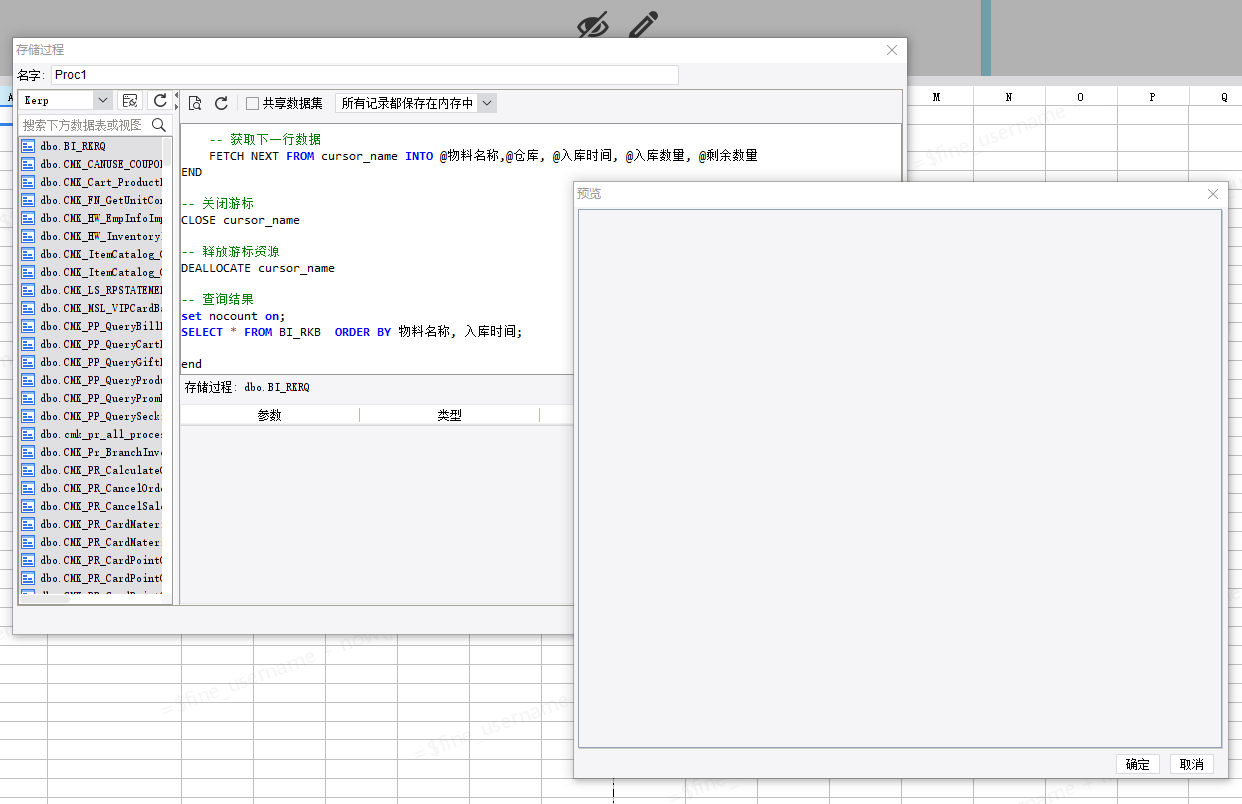Screen dimensions: 1242x804
Task: Select dbo.CMK_PP_QueryBill in the list
Action: 91,326
